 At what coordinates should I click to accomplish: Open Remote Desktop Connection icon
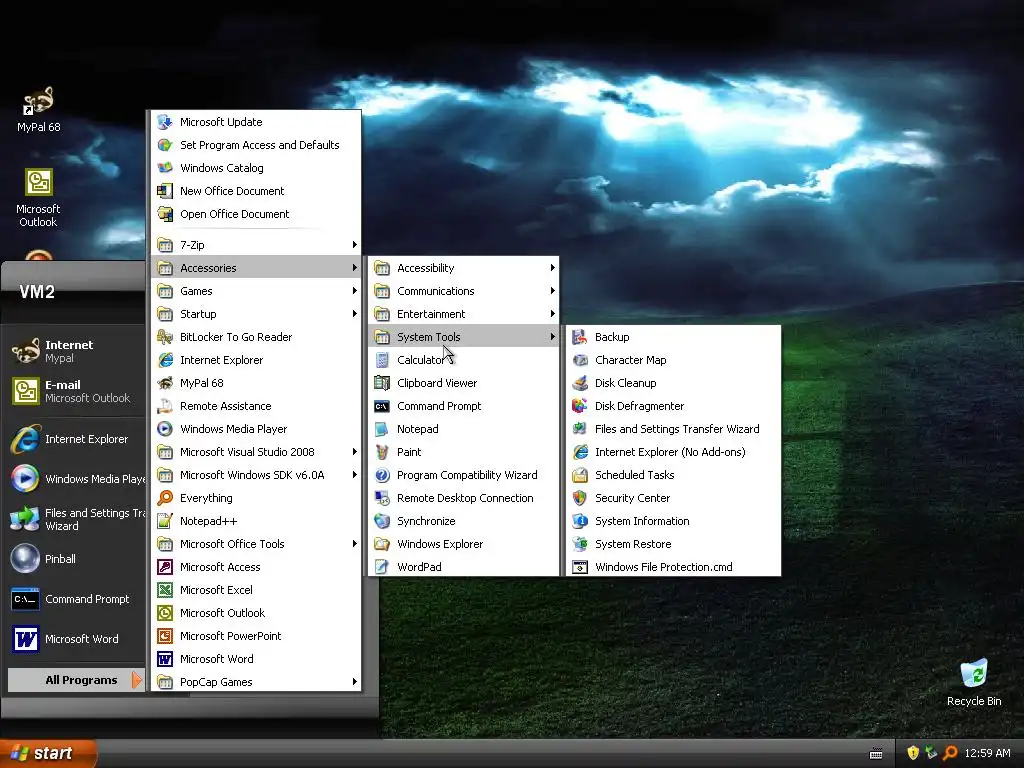click(x=382, y=498)
